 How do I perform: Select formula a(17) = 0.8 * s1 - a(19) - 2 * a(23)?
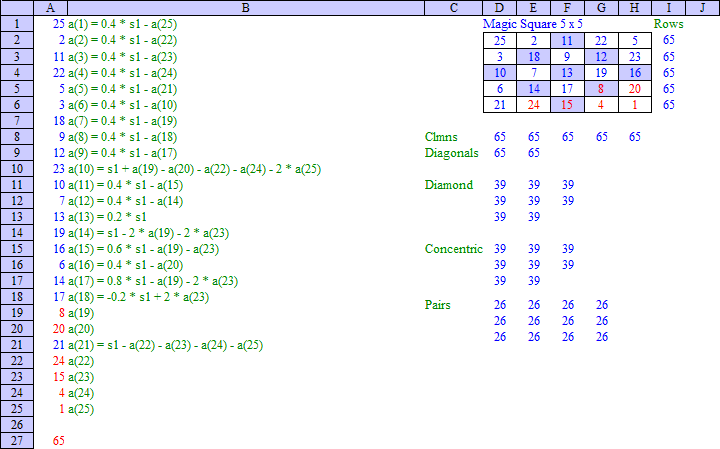click(x=153, y=281)
